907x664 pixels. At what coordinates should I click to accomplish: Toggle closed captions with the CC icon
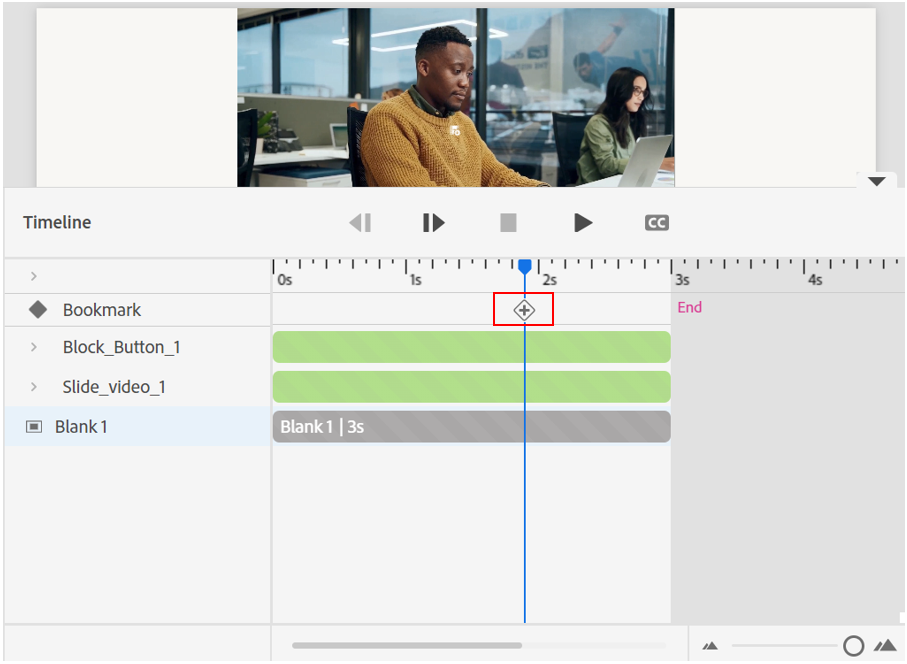[x=656, y=223]
